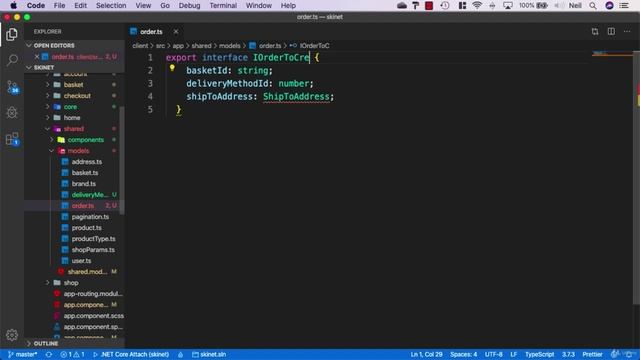Open the Search view in activity bar

click(x=12, y=60)
